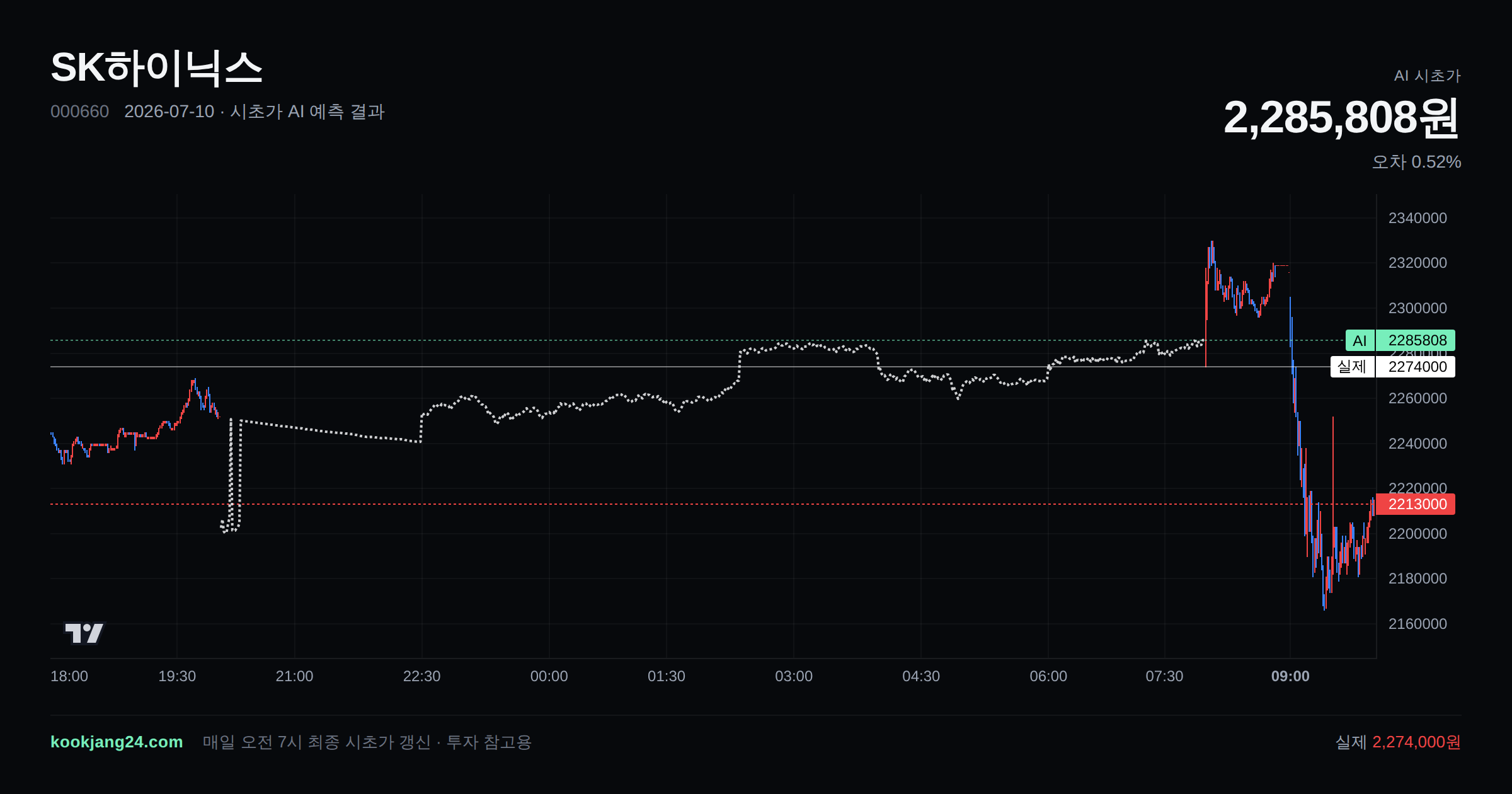The height and width of the screenshot is (794, 1512).
Task: Click the SK하이닉스 title
Action: [156, 67]
